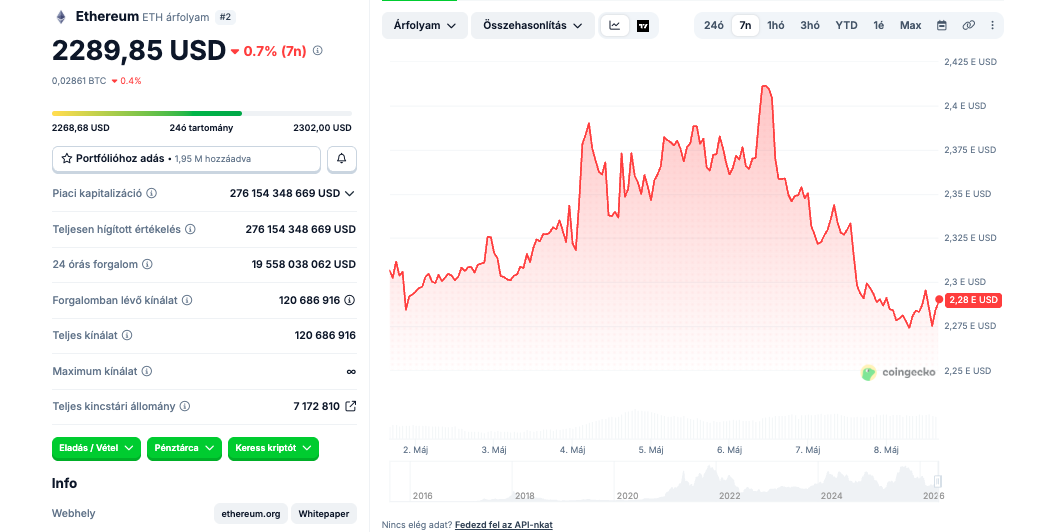Open info icon beside 0.7% (7n) change
Image resolution: width=1048 pixels, height=532 pixels.
point(317,50)
